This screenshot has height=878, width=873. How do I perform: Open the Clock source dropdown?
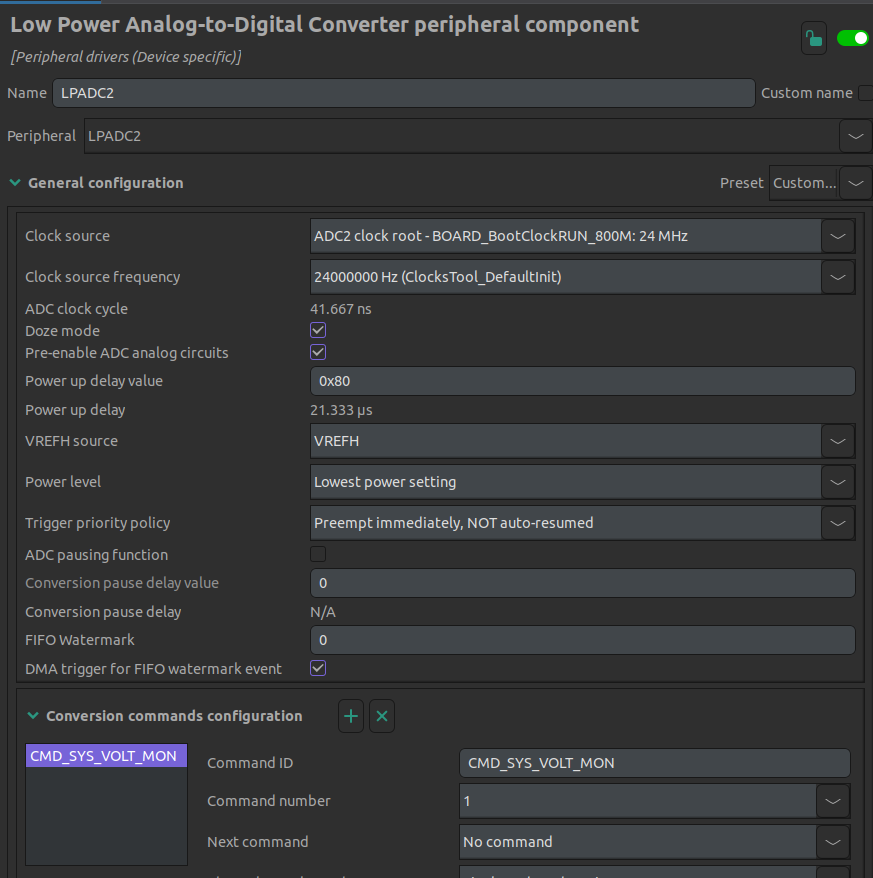point(837,236)
